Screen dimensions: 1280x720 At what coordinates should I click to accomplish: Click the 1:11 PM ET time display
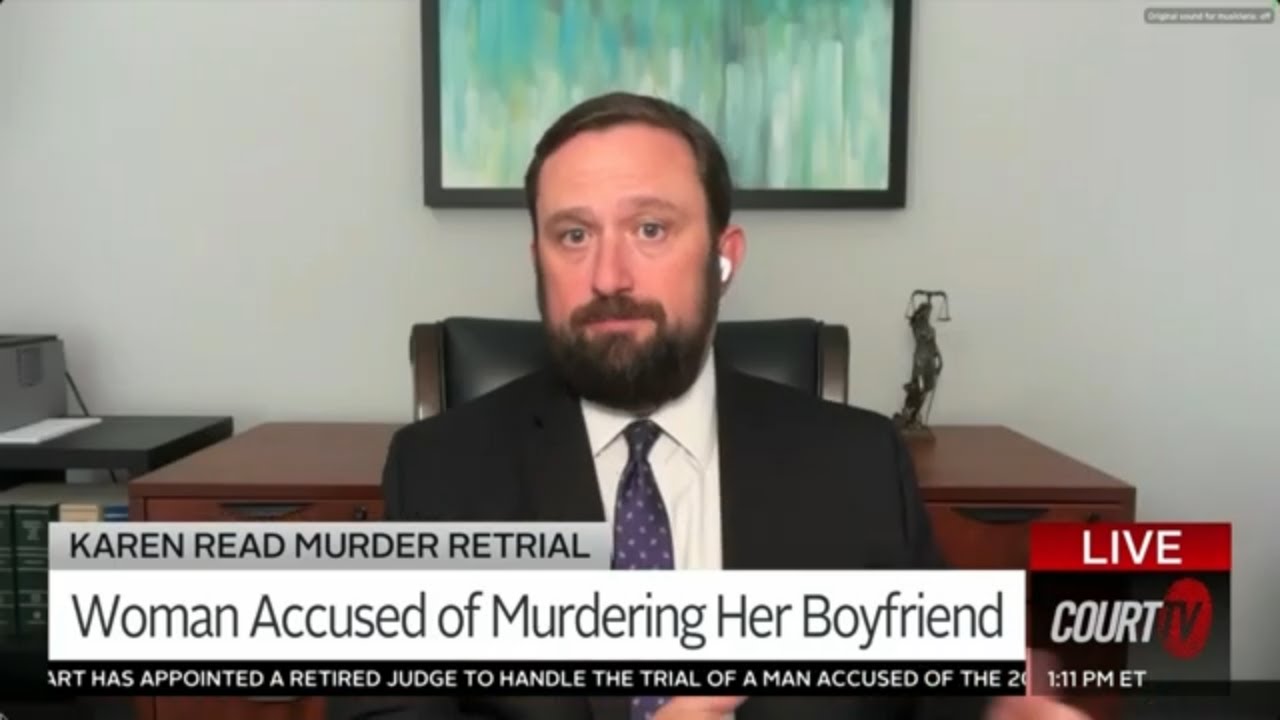(x=1096, y=680)
